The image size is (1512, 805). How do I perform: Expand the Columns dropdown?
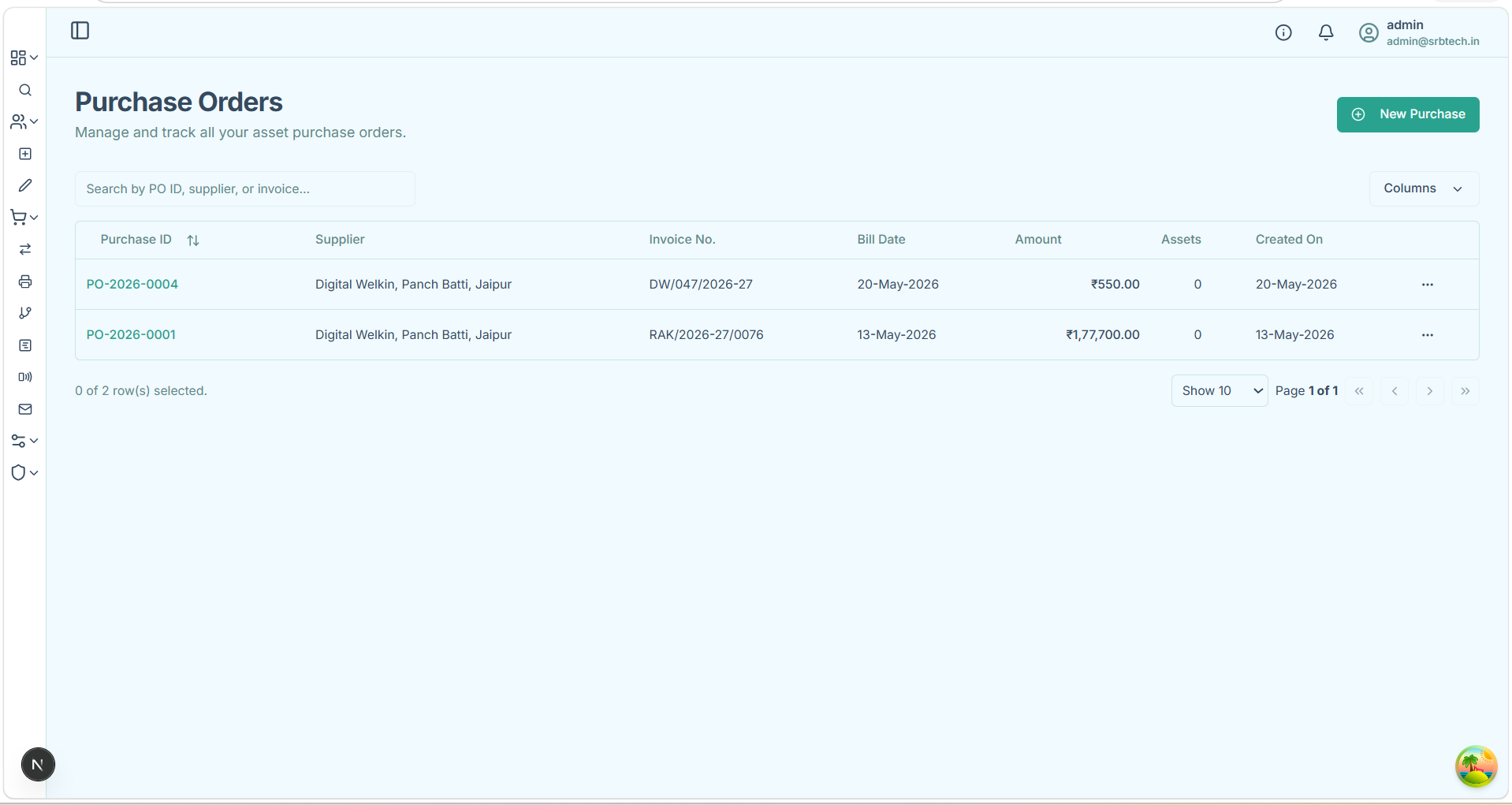[x=1424, y=188]
